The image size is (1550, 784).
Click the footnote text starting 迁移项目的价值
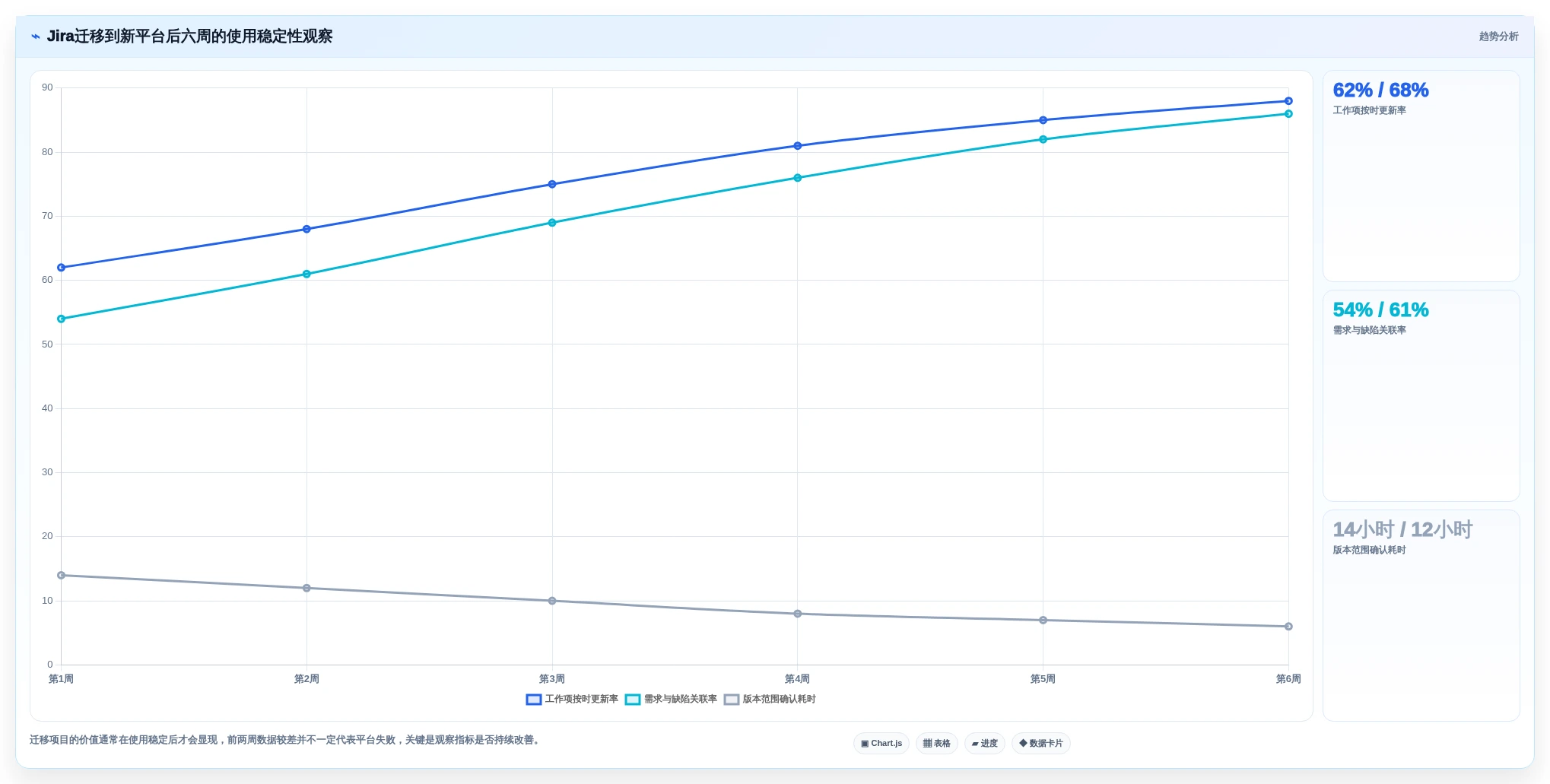286,740
